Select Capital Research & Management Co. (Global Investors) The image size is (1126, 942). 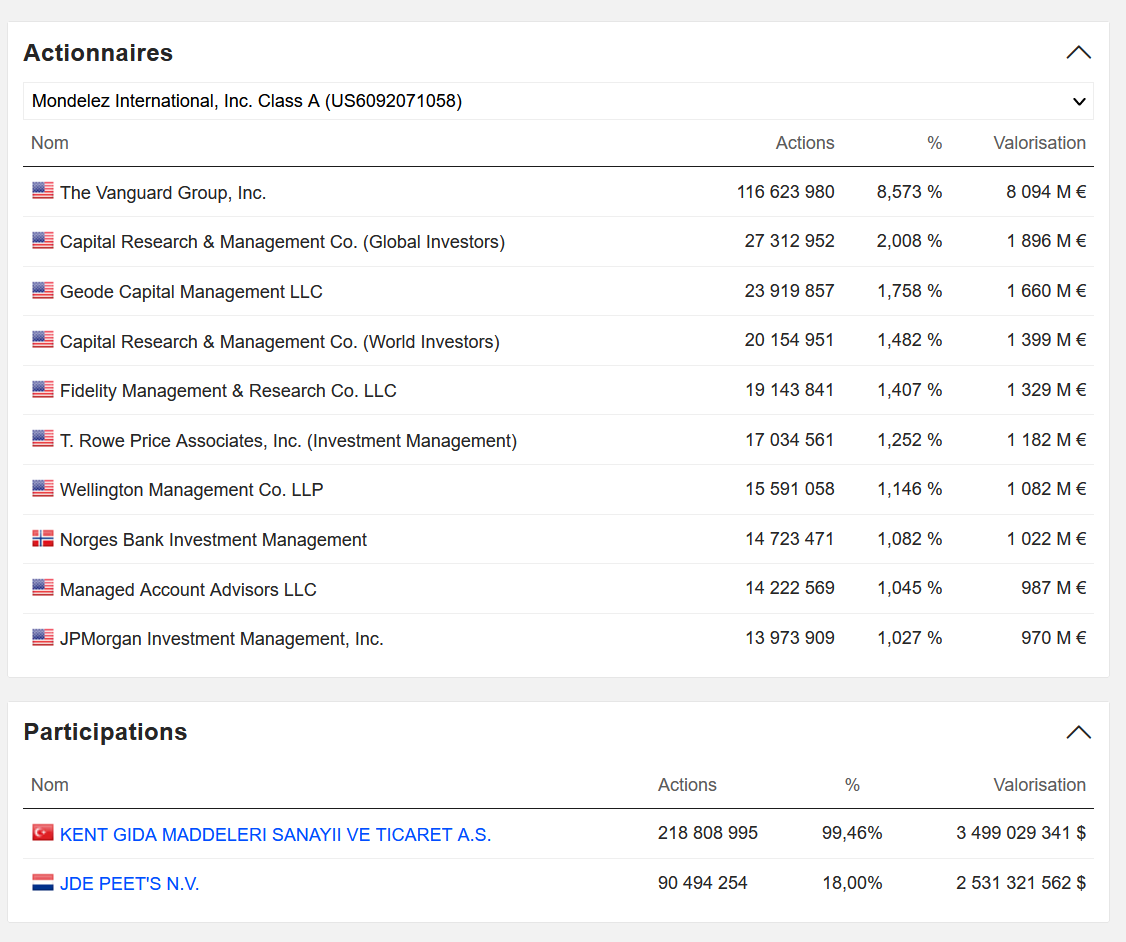[x=282, y=242]
